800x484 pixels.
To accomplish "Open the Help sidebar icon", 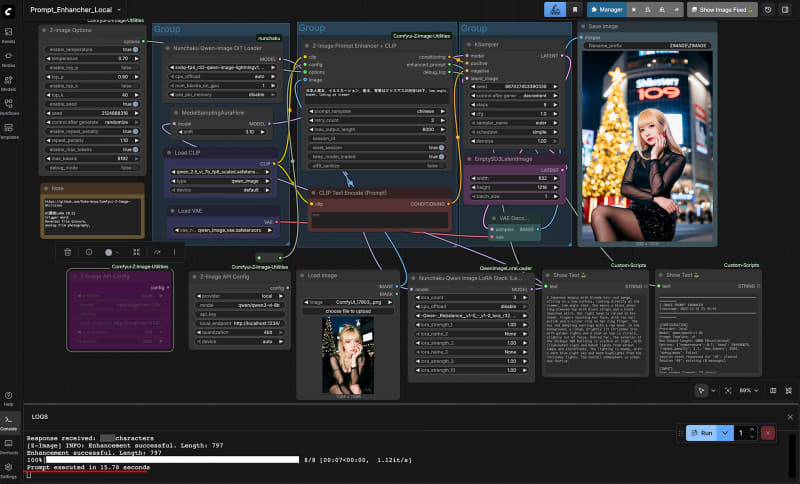I will click(x=9, y=398).
